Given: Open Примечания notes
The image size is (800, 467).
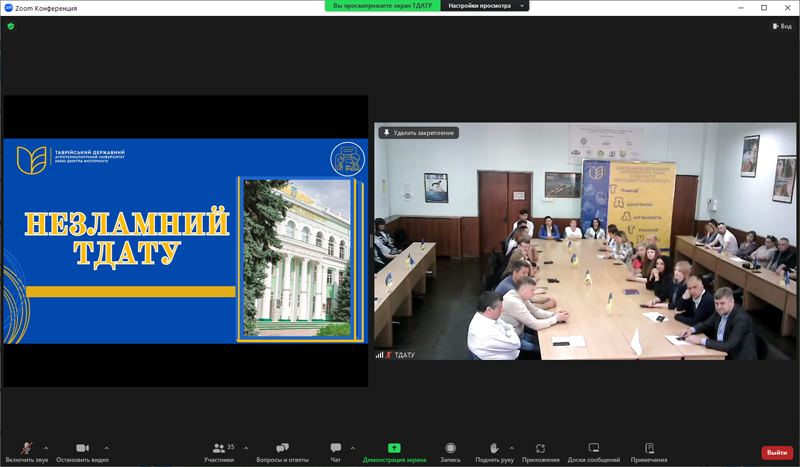Looking at the screenshot, I should pos(649,453).
